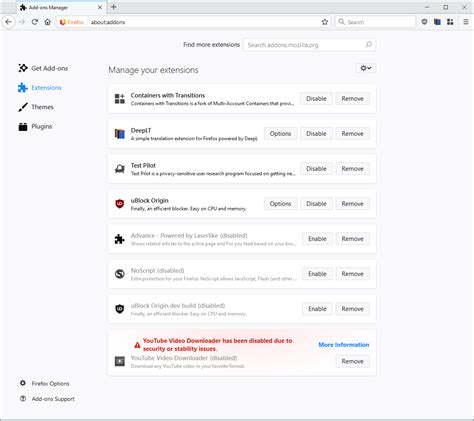This screenshot has width=474, height=421.
Task: Click the 'Manage your extensions' heading
Action: pyautogui.click(x=153, y=70)
